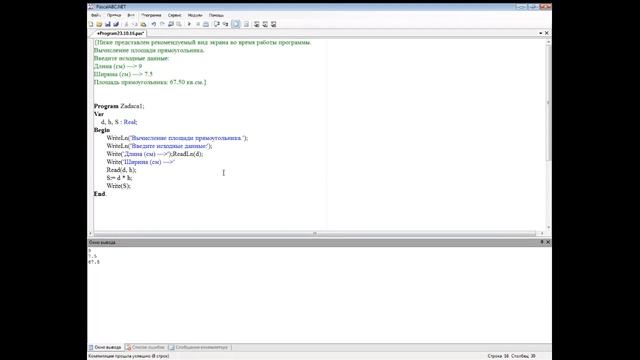Click the Write 'Ширина (см)' line
640x360 pixels.
pos(140,162)
